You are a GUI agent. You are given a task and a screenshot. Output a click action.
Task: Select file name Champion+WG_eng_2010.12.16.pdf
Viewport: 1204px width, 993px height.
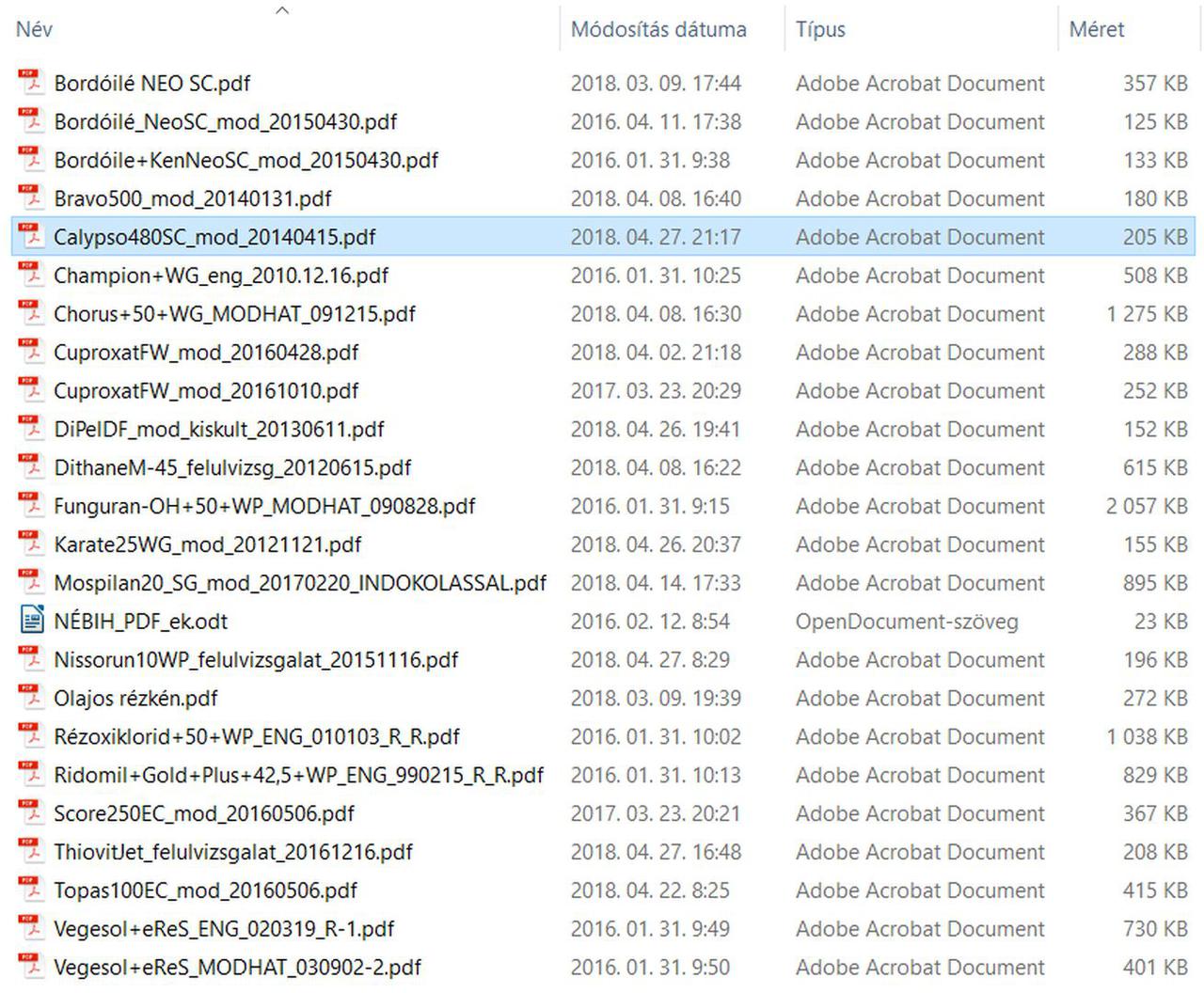(x=221, y=276)
